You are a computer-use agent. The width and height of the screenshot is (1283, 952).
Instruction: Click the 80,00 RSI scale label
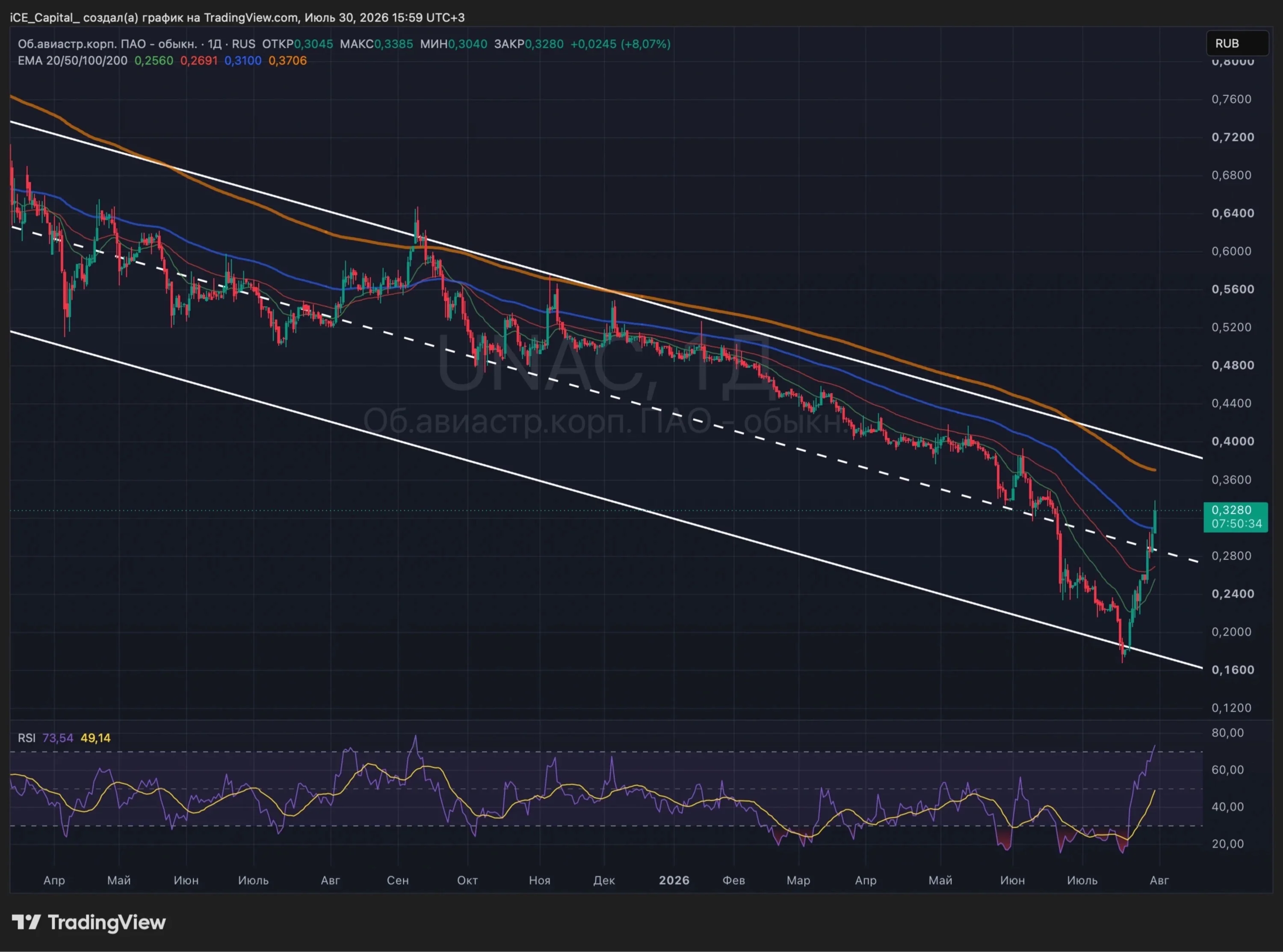pos(1228,733)
